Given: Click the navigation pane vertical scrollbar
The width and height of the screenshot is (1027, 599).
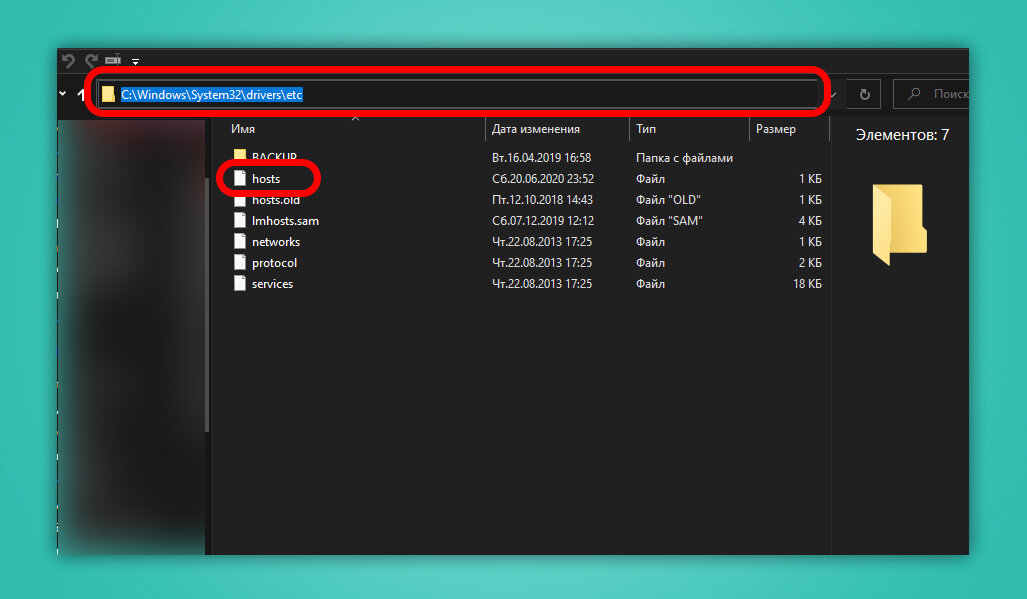Looking at the screenshot, I should 208,304.
